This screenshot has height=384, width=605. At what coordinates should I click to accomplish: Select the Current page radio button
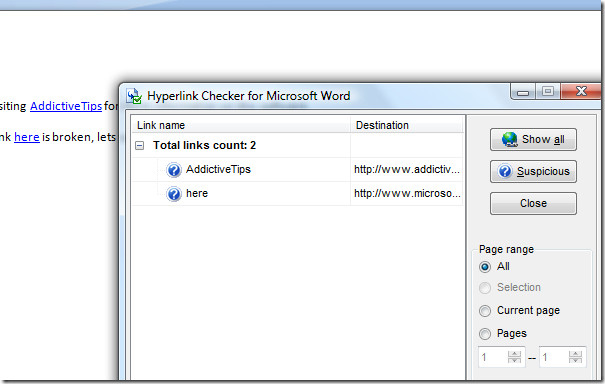coord(485,311)
